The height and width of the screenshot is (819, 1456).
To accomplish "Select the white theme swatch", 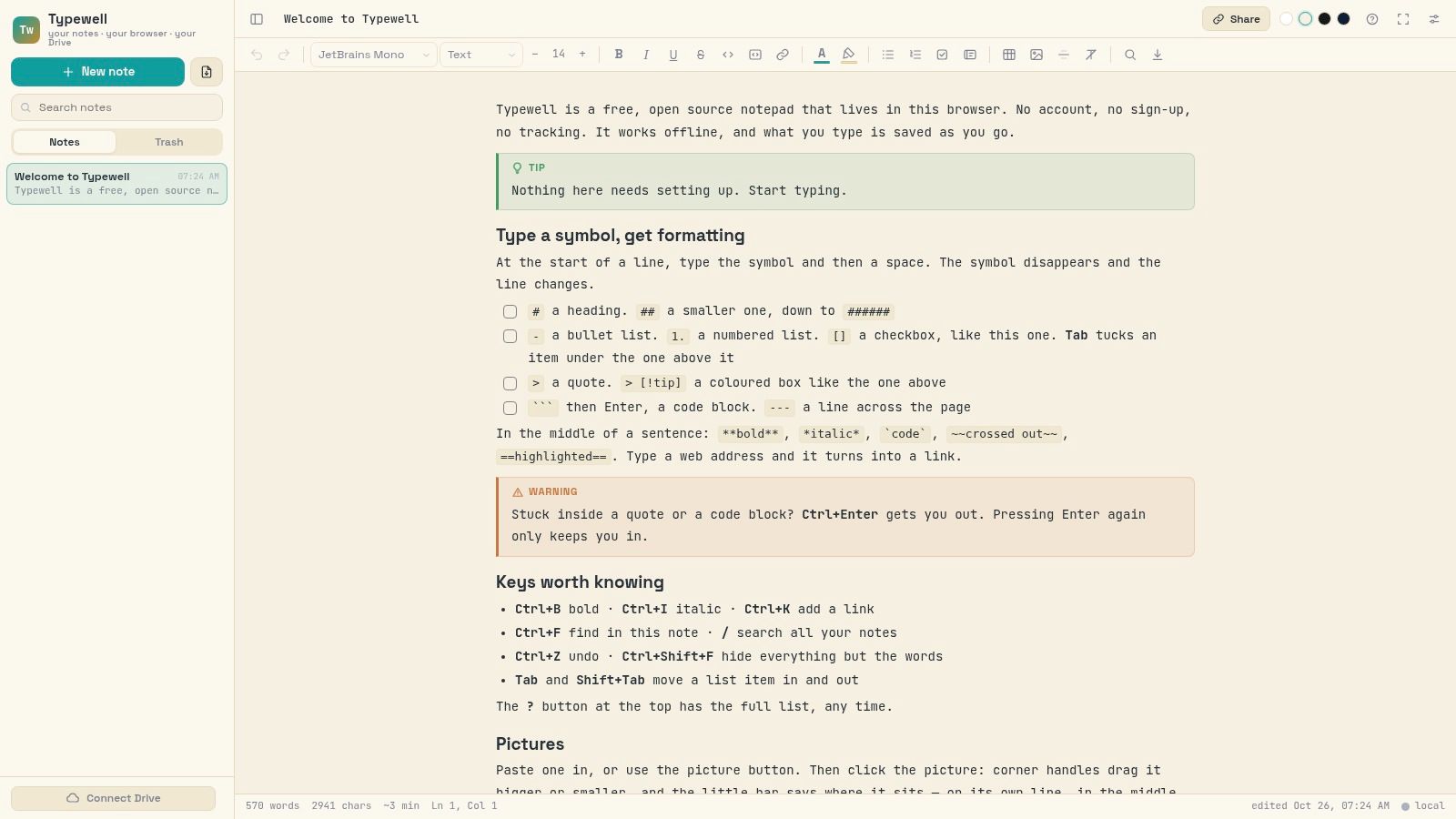I will pyautogui.click(x=1286, y=19).
